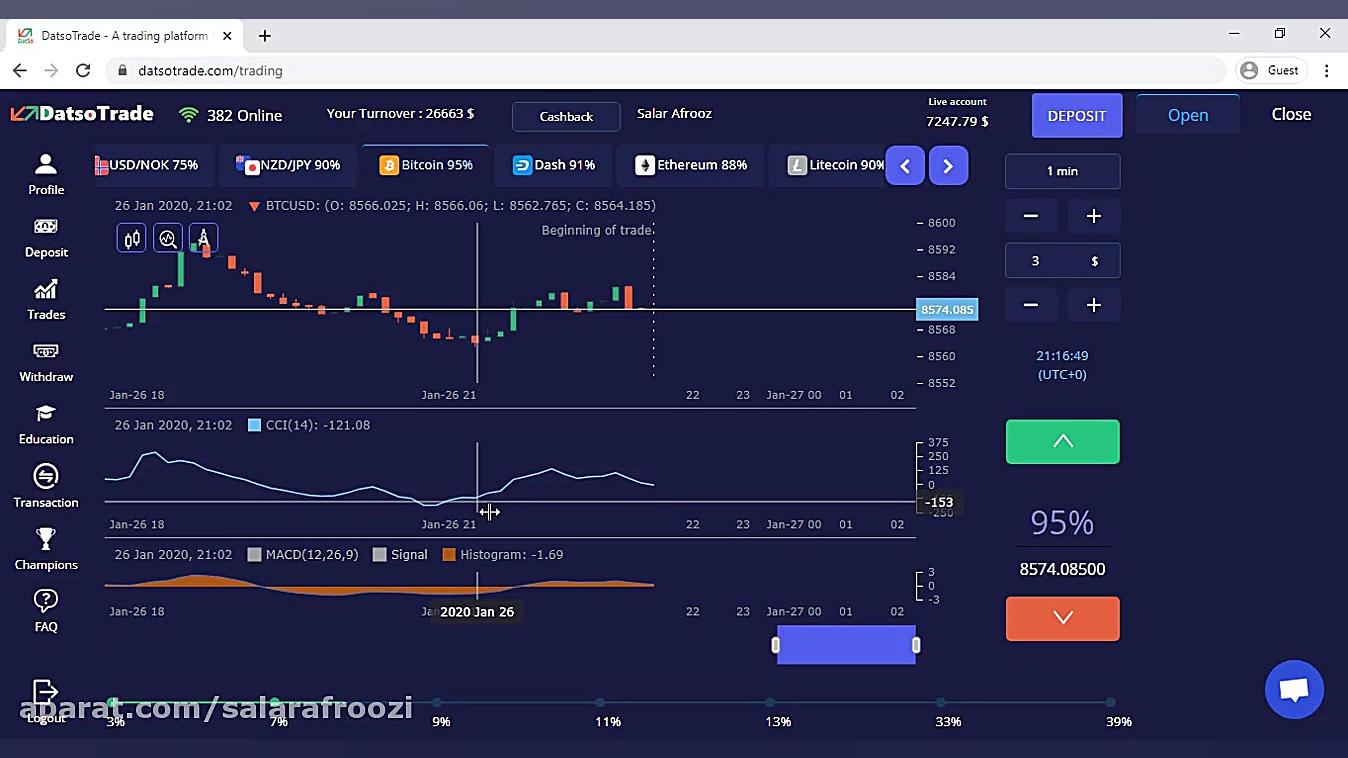
Task: Show next assets with right arrow
Action: 948,166
